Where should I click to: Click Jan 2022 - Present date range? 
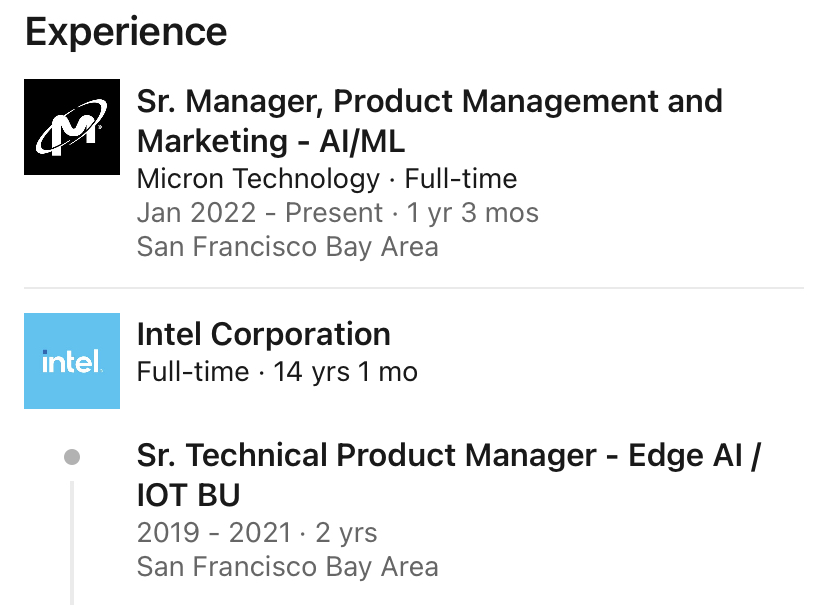pos(260,213)
